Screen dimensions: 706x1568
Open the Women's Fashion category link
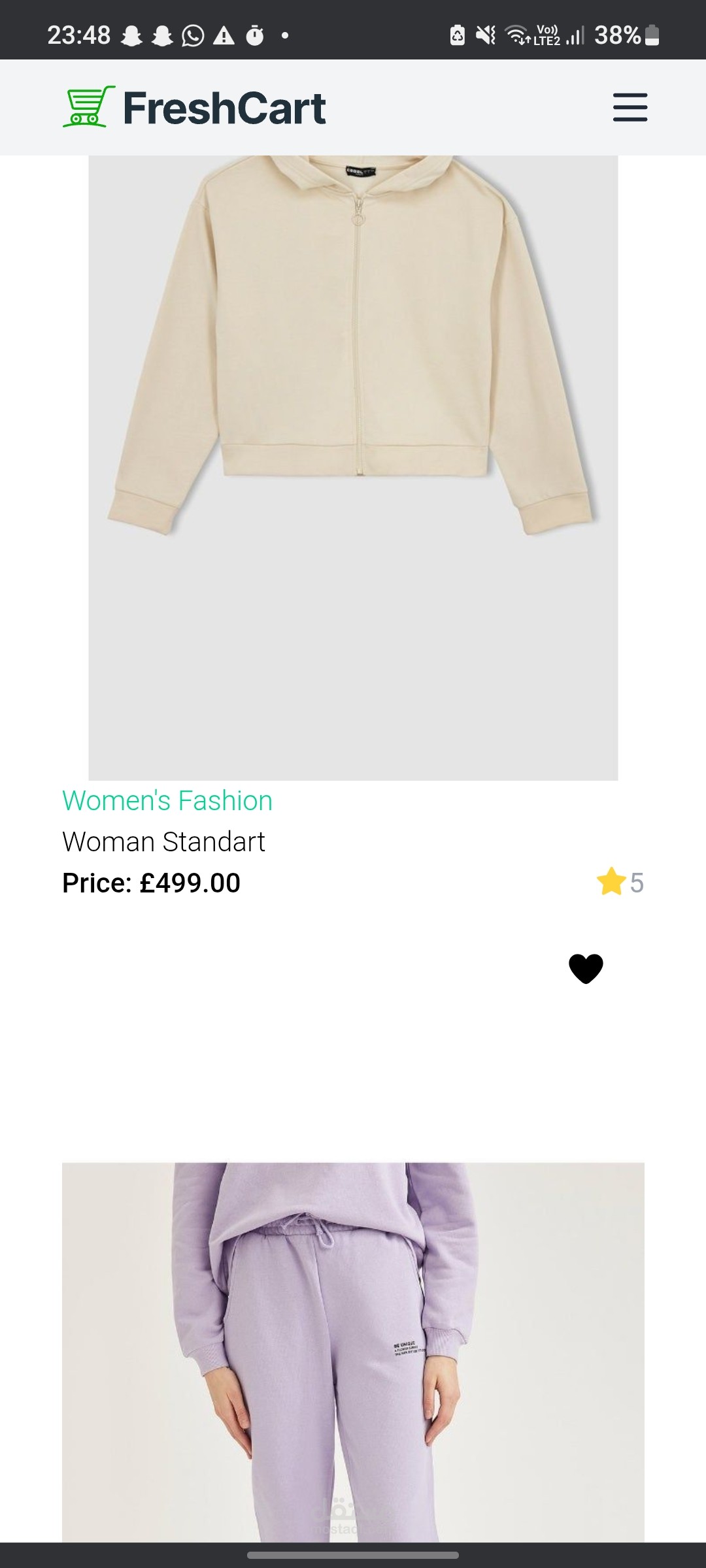pos(167,800)
